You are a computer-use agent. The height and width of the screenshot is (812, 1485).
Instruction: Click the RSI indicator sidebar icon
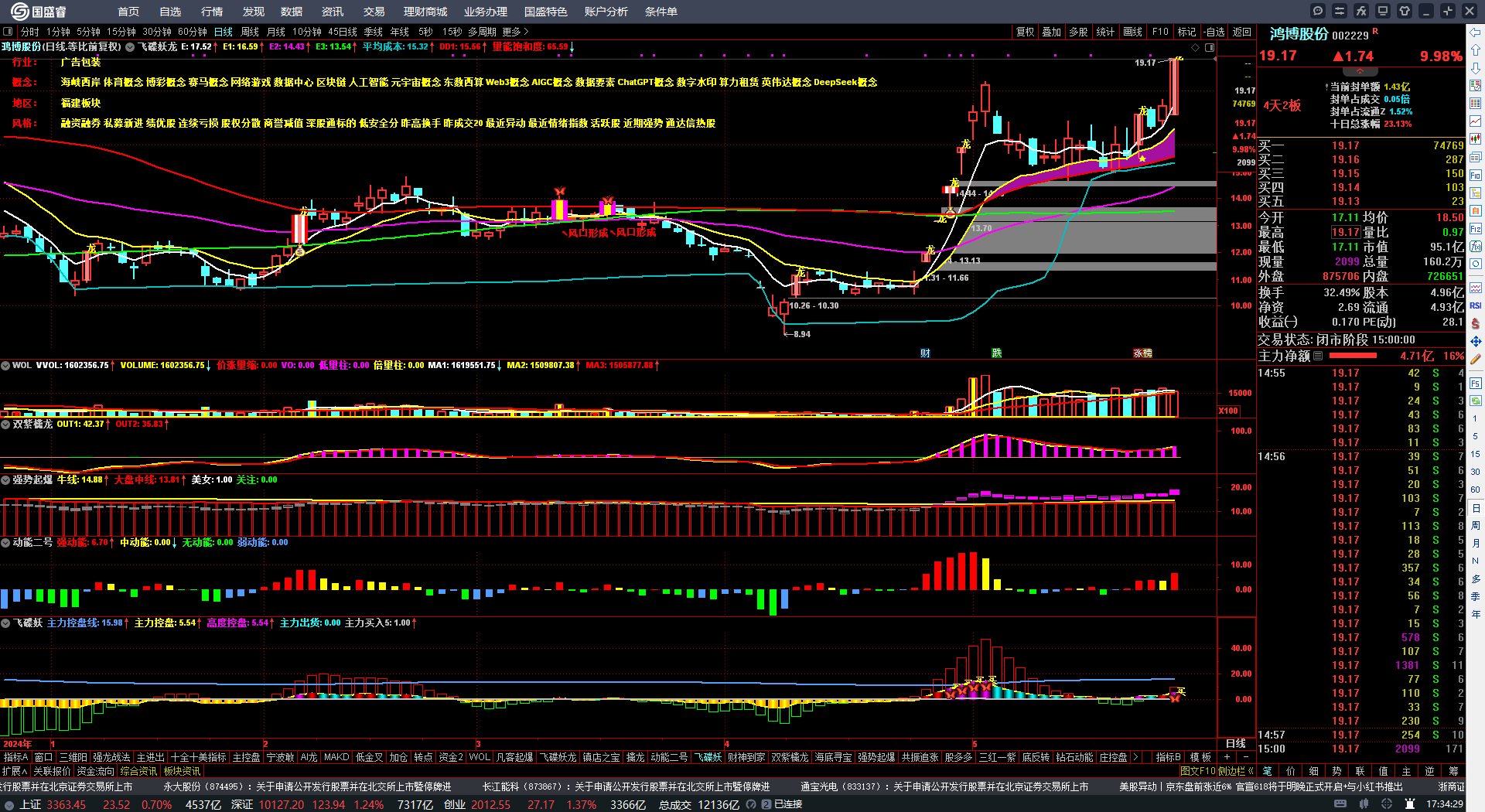(x=1476, y=305)
